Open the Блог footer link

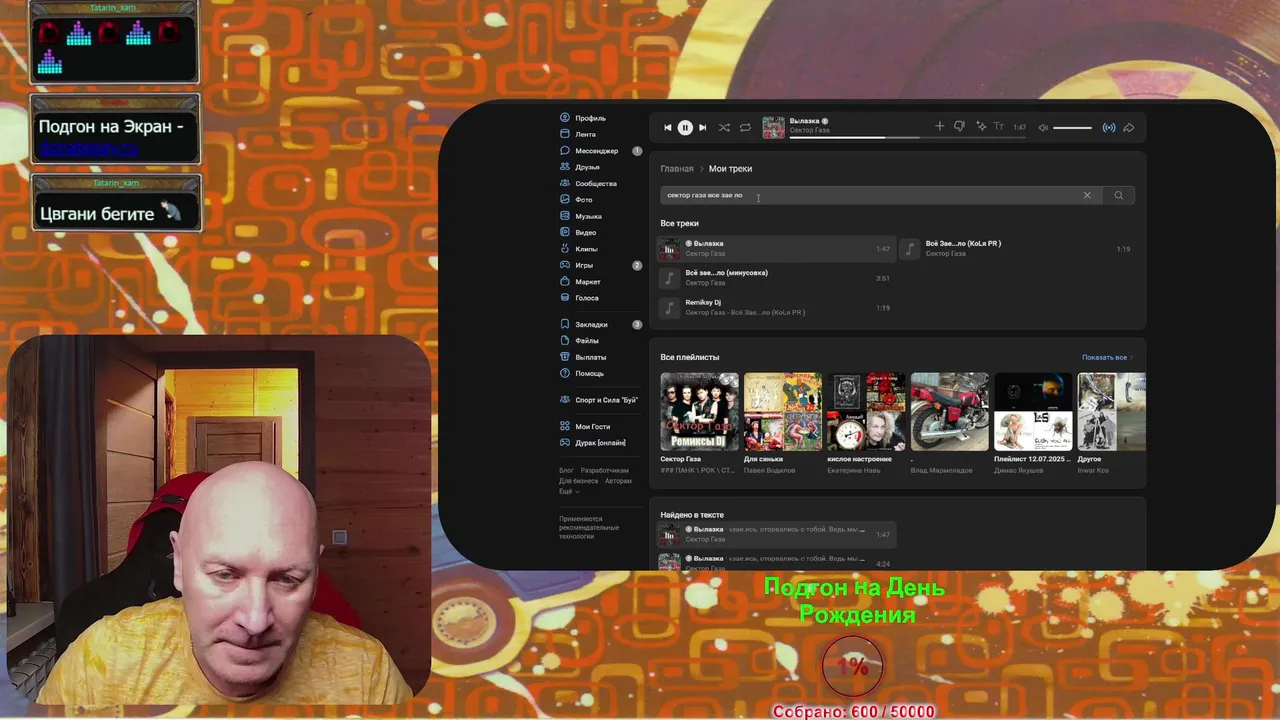(567, 470)
